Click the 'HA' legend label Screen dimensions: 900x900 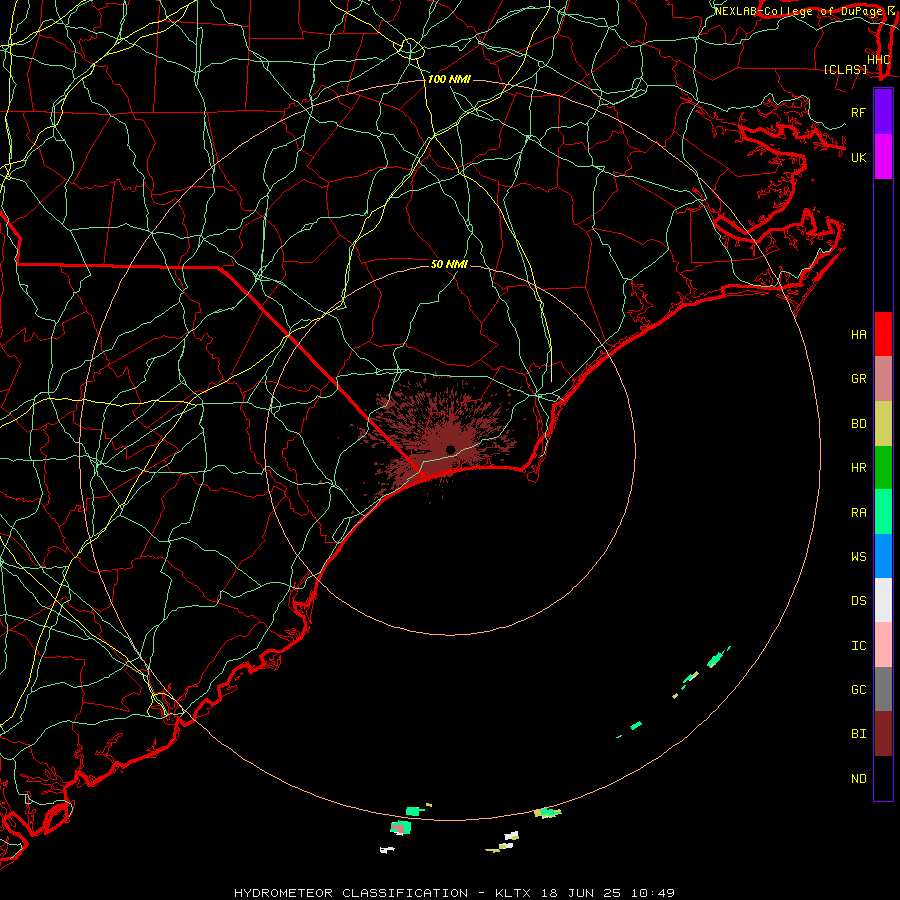pyautogui.click(x=858, y=335)
